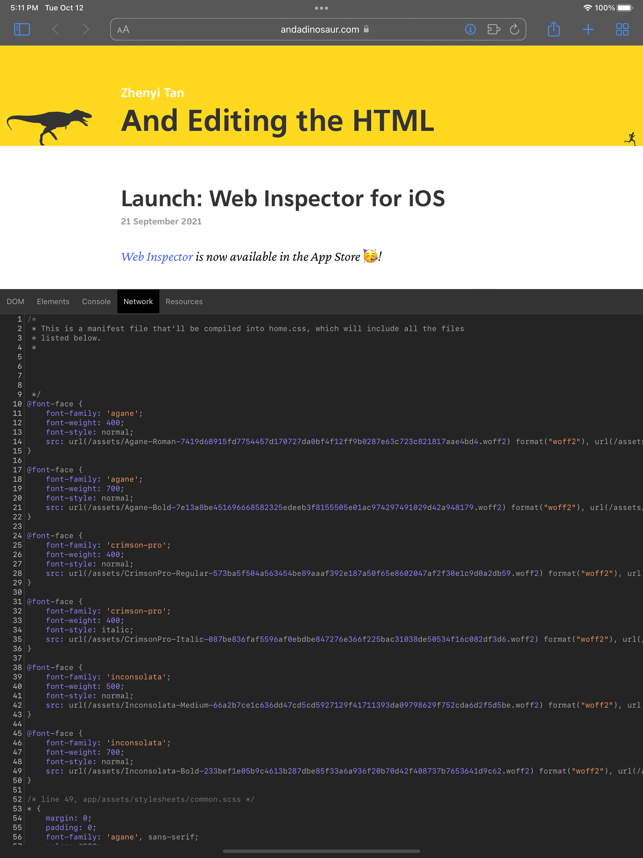
Task: Switch to the Elements tab
Action: [x=53, y=302]
